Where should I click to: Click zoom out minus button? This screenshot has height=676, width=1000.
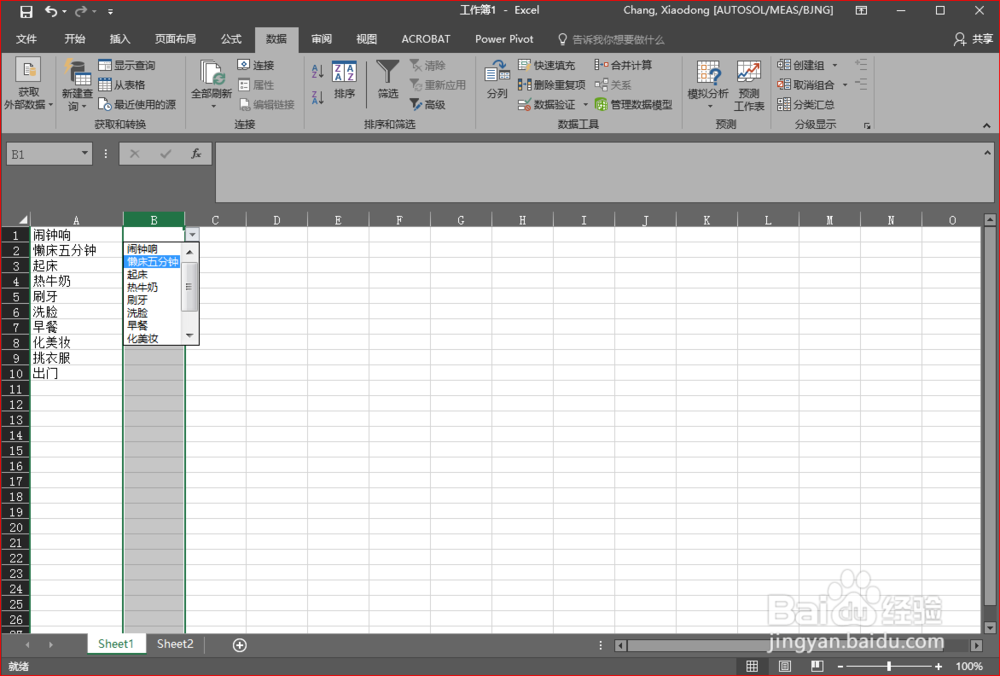point(840,666)
